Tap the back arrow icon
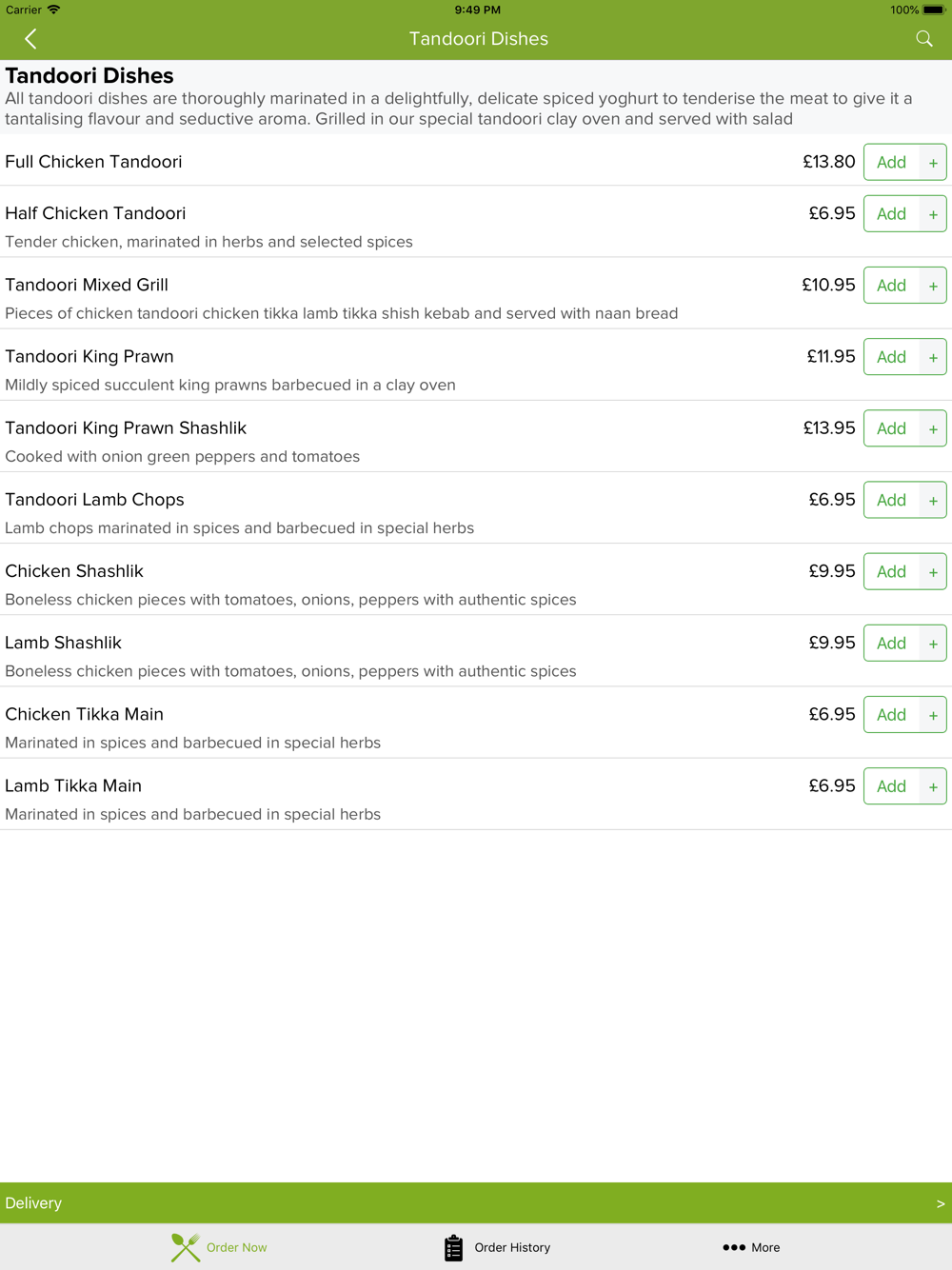 (30, 39)
